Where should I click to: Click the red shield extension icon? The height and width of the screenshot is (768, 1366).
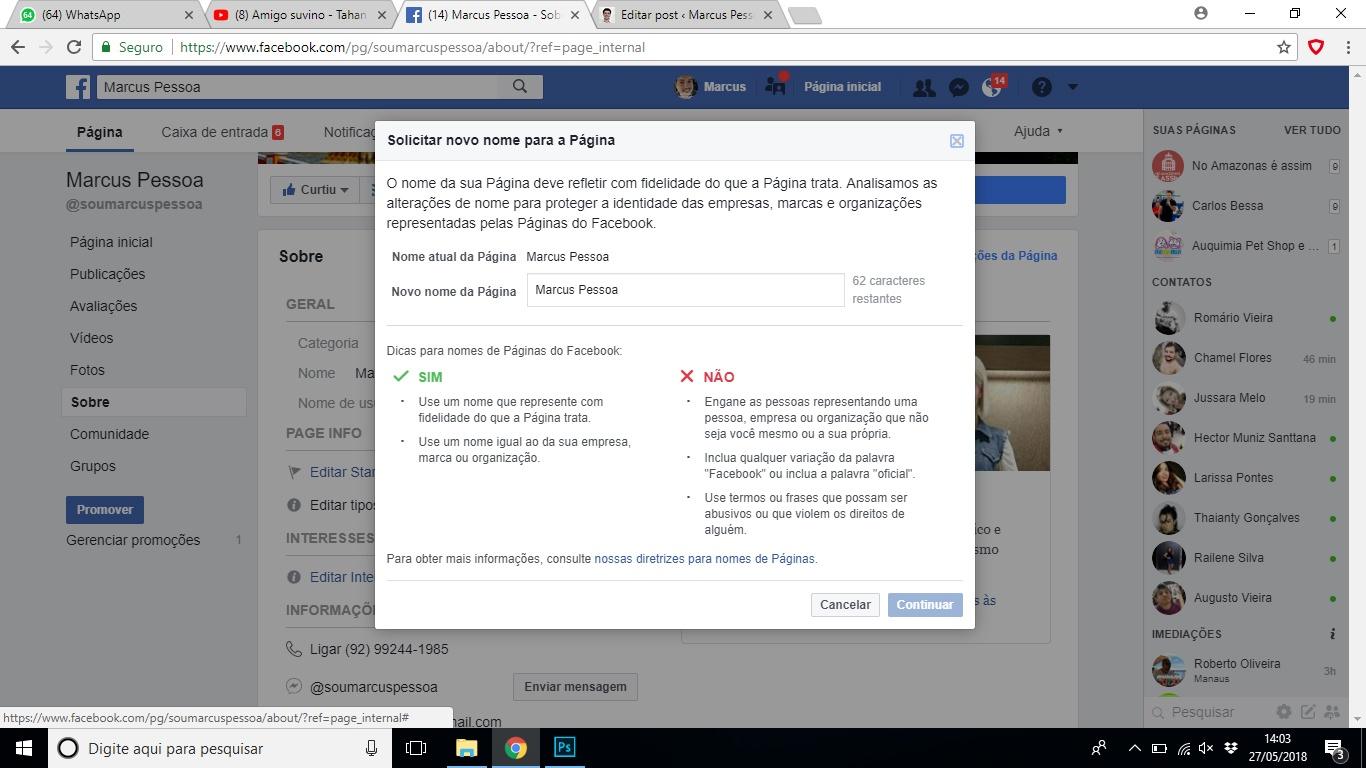pyautogui.click(x=1316, y=47)
